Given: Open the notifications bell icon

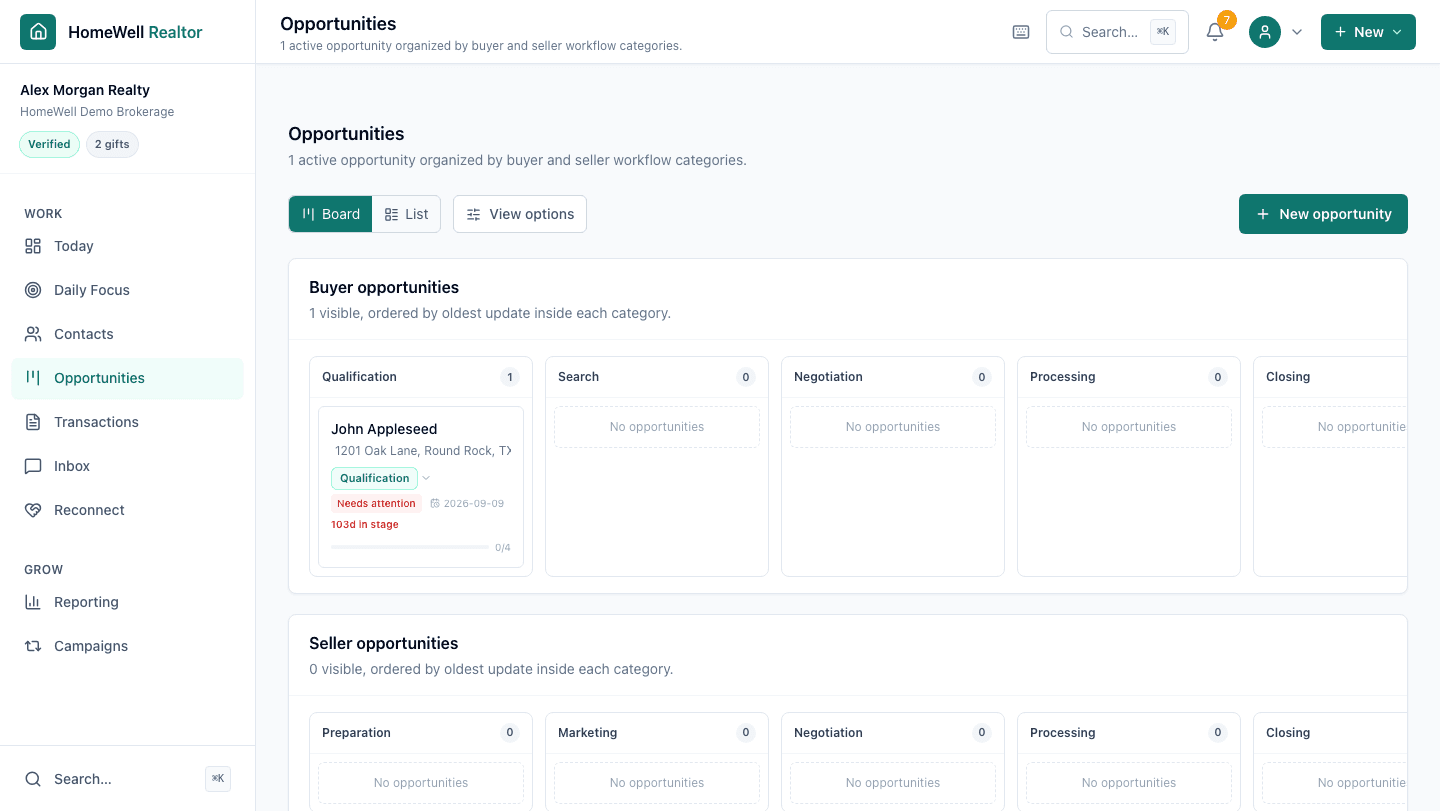Looking at the screenshot, I should [1215, 32].
